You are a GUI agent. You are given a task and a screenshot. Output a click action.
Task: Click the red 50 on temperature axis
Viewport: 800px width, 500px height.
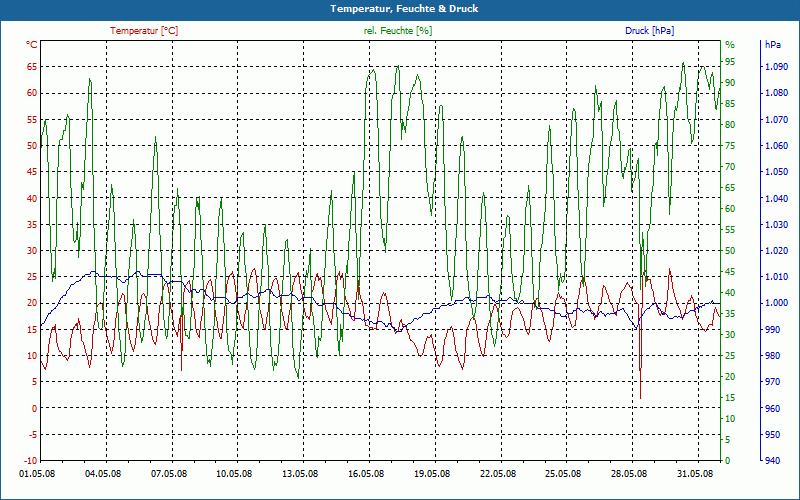click(x=32, y=146)
